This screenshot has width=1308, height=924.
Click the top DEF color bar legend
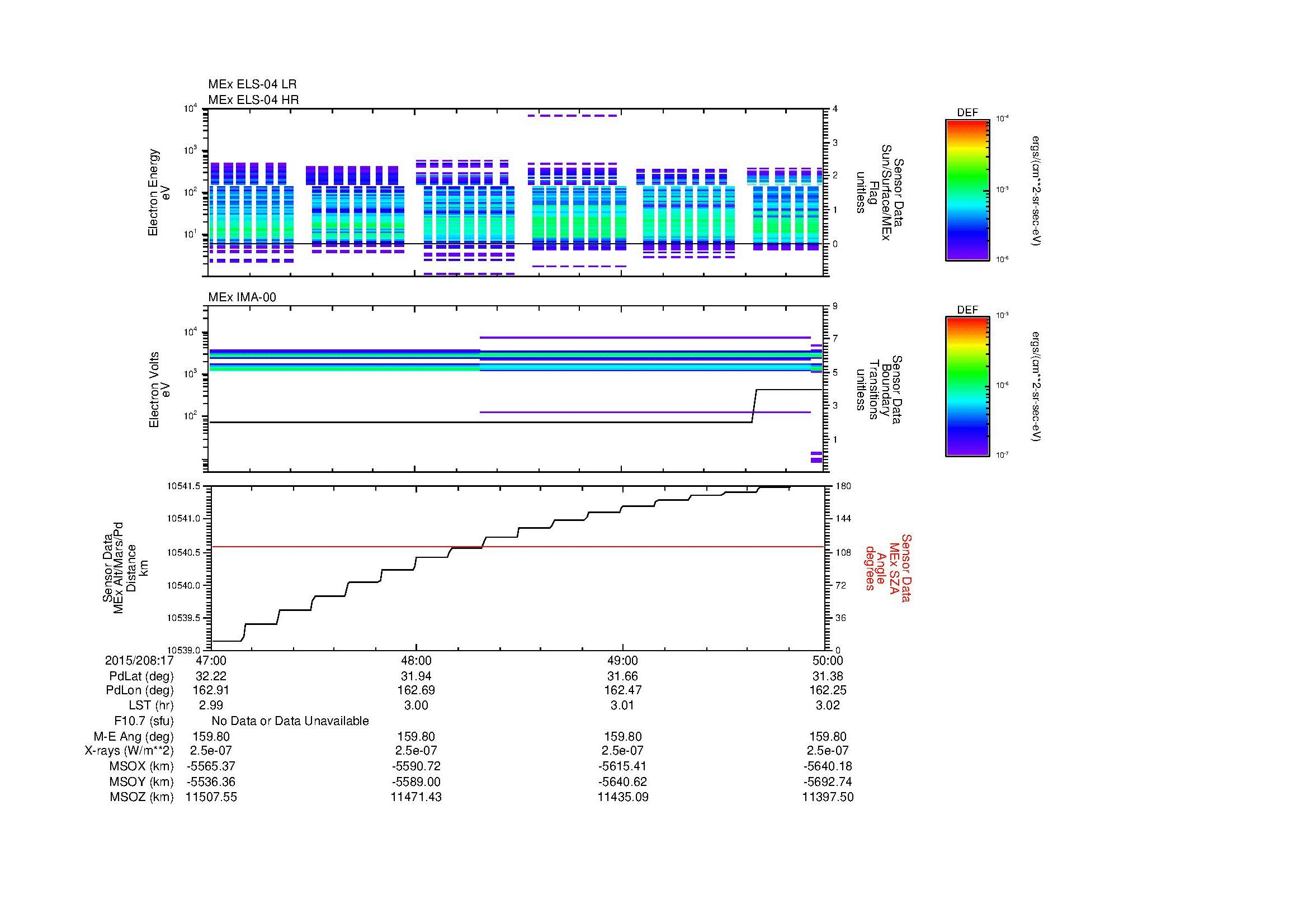[967, 189]
